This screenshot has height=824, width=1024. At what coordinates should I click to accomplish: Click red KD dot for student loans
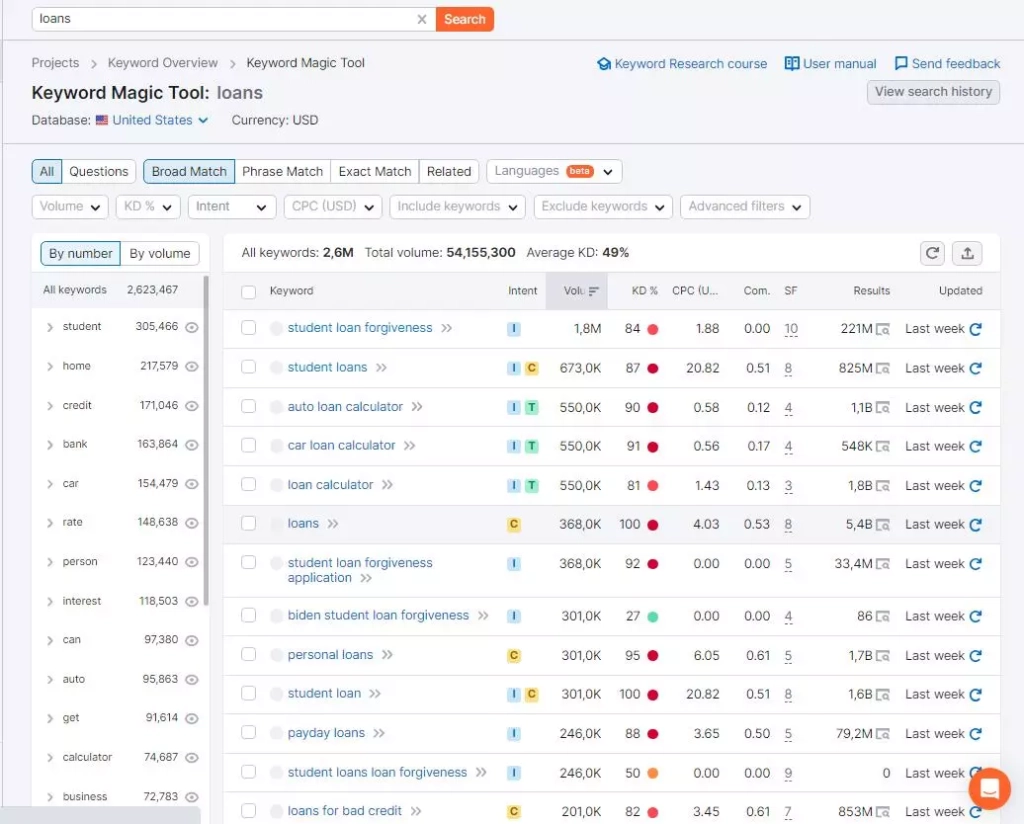point(652,368)
